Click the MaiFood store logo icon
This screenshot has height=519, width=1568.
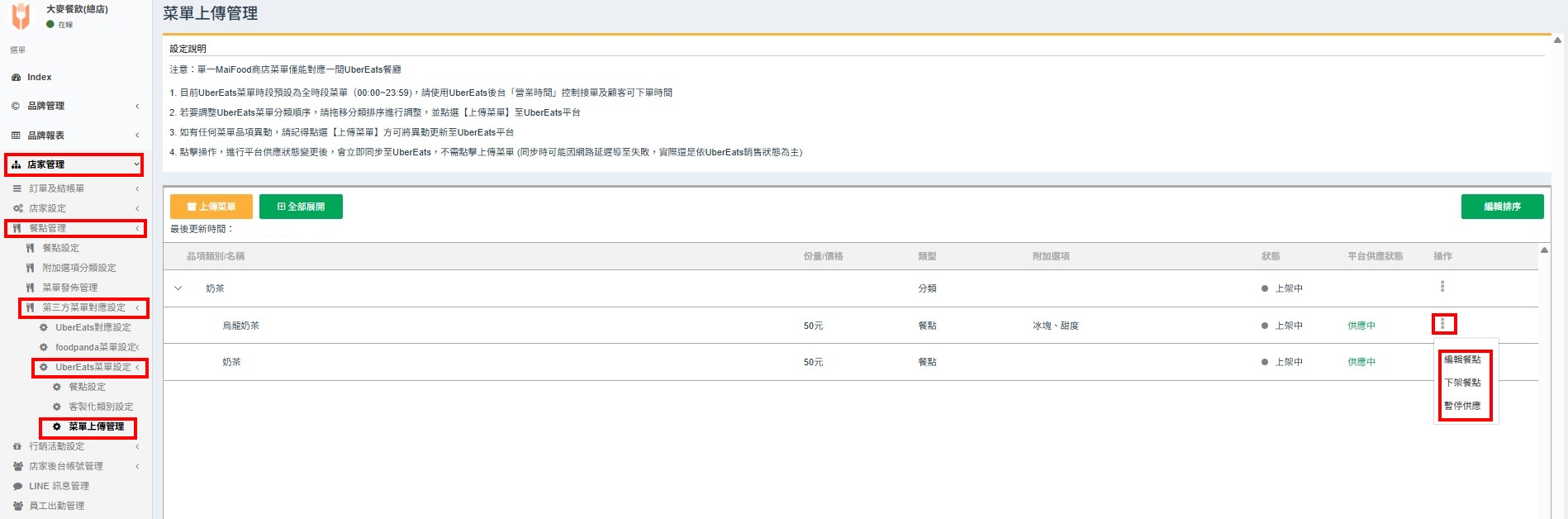point(21,16)
